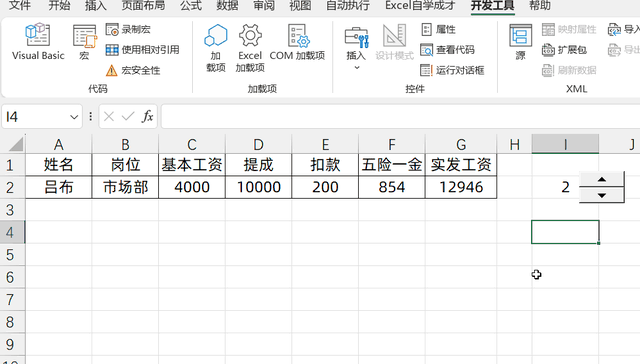The image size is (640, 364).
Task: Click 运行对话框 button
Action: [x=452, y=70]
